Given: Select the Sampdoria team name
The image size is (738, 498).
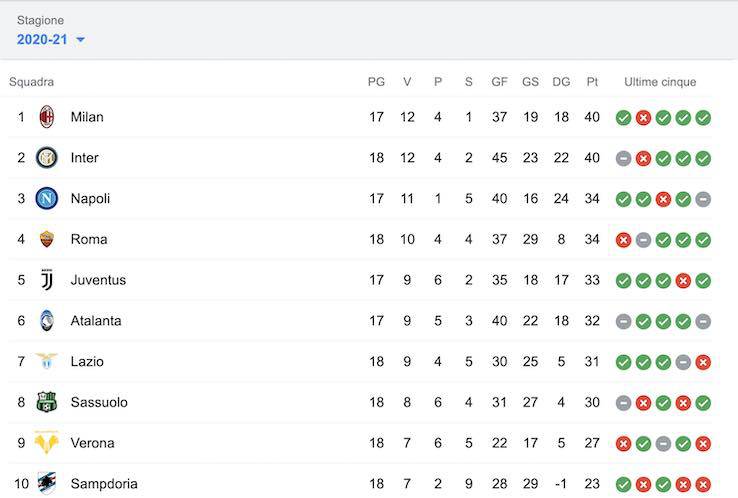Looking at the screenshot, I should click(x=104, y=484).
